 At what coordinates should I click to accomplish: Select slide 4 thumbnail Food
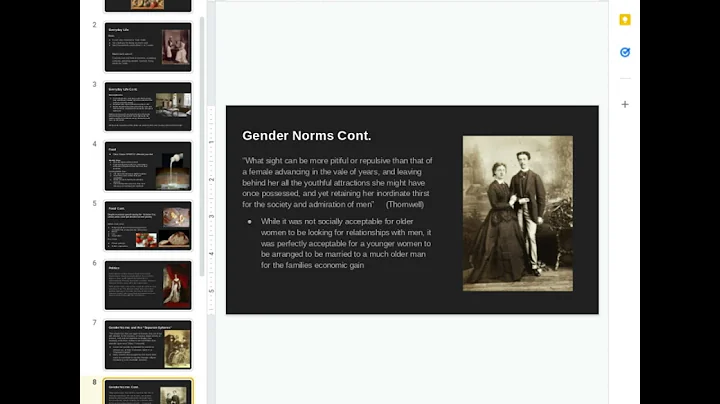coord(148,166)
